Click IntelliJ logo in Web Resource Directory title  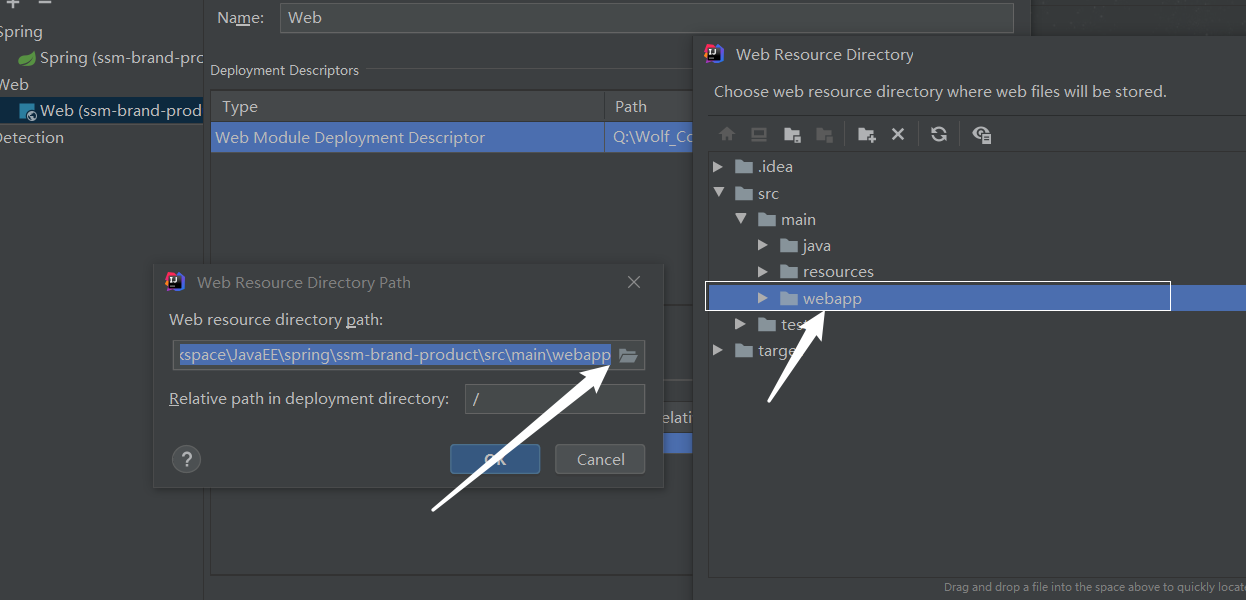(x=714, y=54)
